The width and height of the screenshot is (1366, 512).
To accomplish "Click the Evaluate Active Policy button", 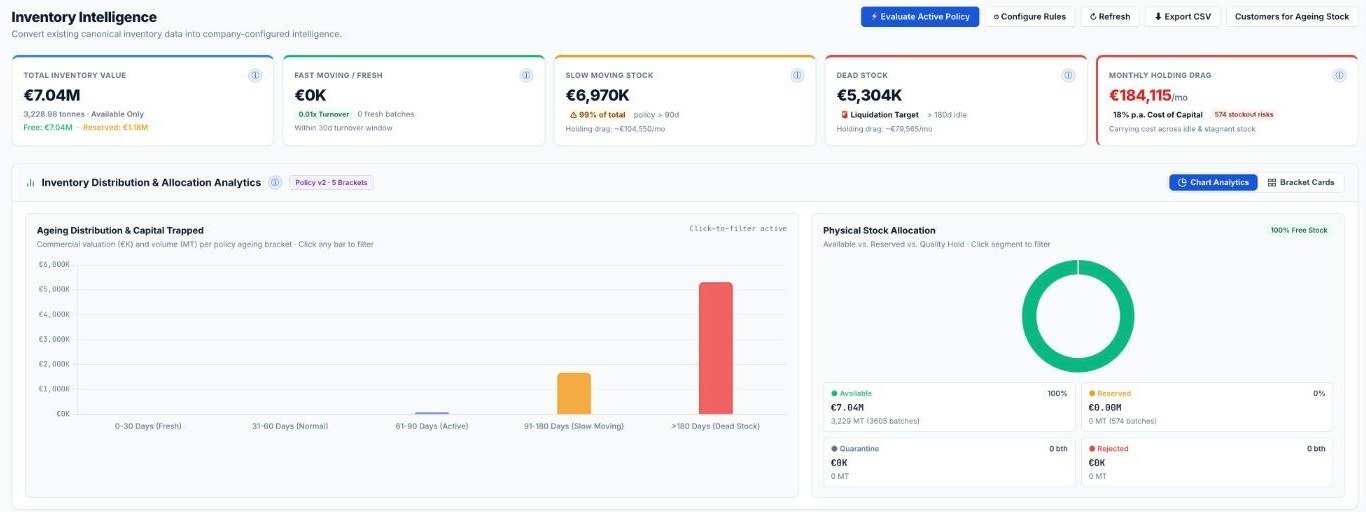I will (920, 17).
